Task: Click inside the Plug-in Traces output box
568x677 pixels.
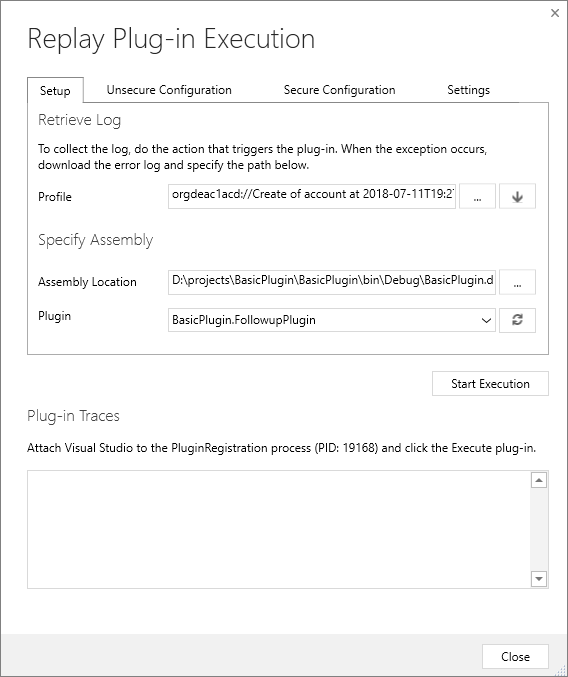Action: tap(279, 529)
